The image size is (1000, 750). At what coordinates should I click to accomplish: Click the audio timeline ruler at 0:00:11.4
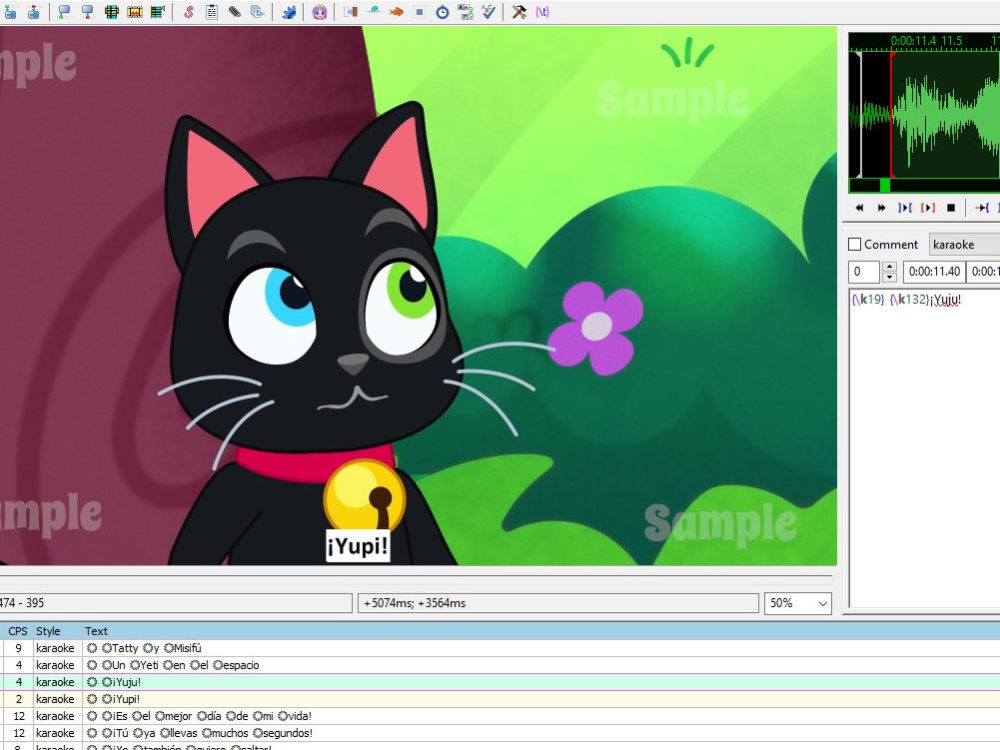click(x=913, y=41)
